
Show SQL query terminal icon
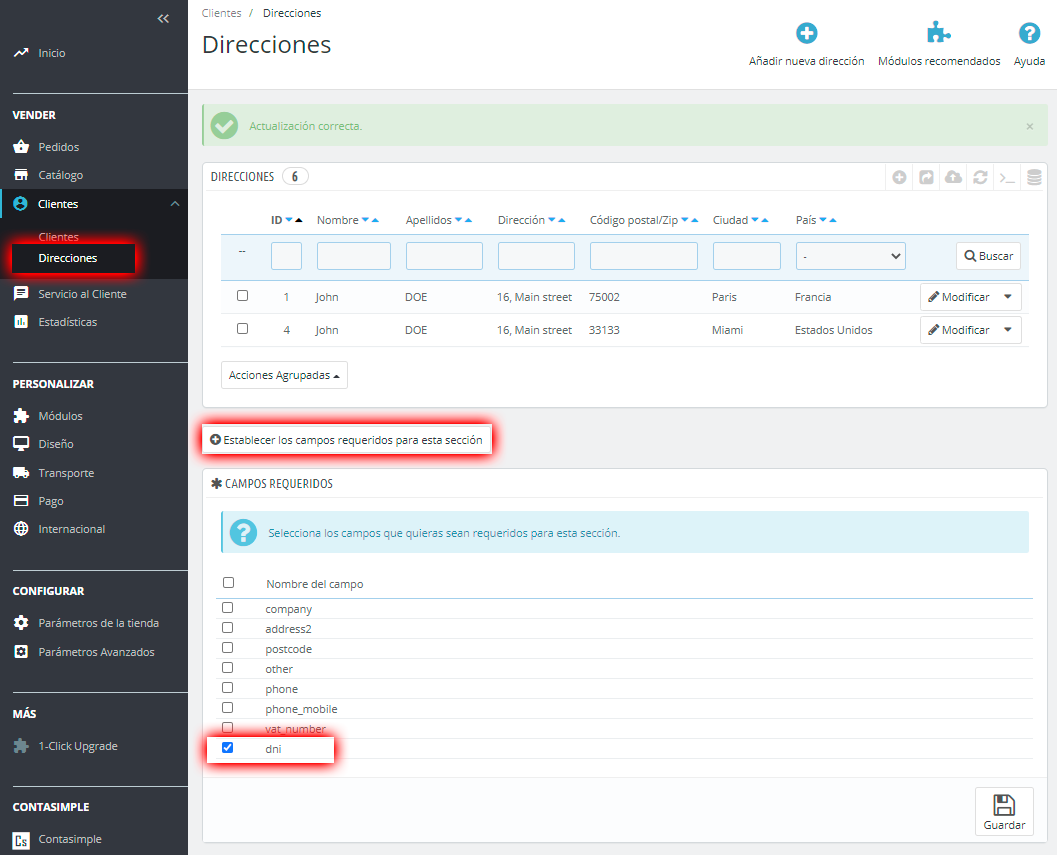coord(1007,177)
